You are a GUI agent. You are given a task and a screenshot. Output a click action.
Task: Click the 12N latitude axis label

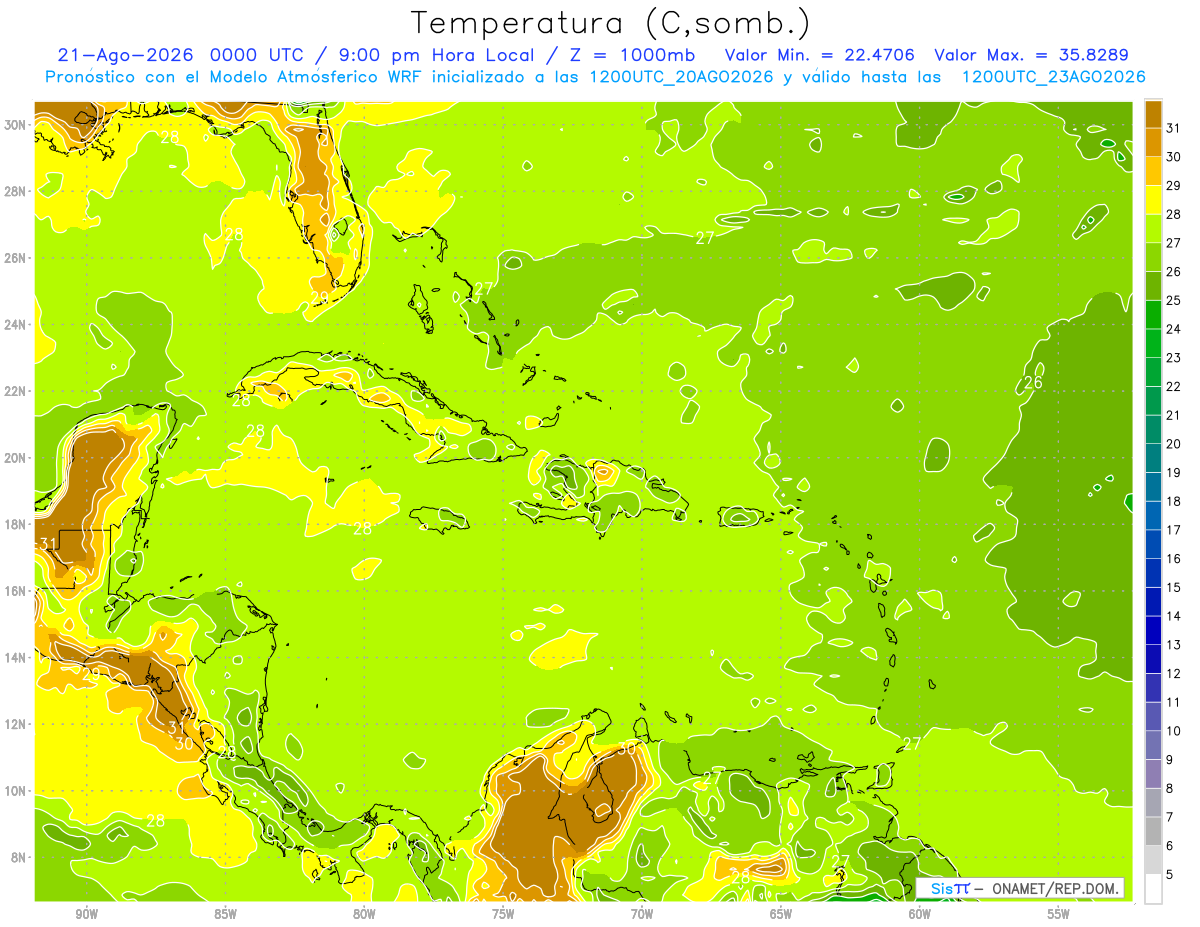[x=15, y=724]
